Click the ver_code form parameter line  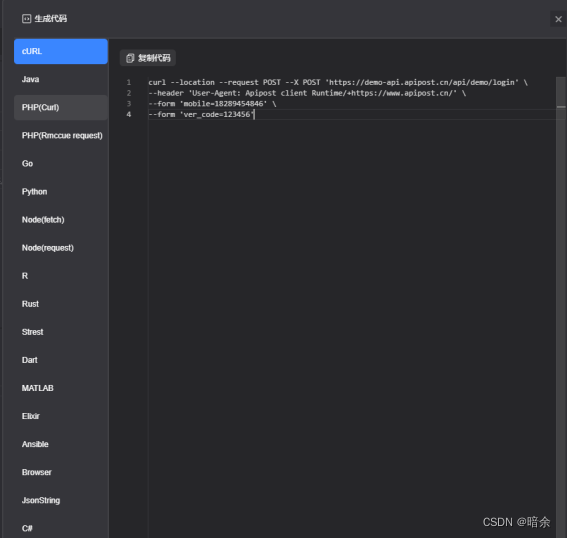pos(201,115)
